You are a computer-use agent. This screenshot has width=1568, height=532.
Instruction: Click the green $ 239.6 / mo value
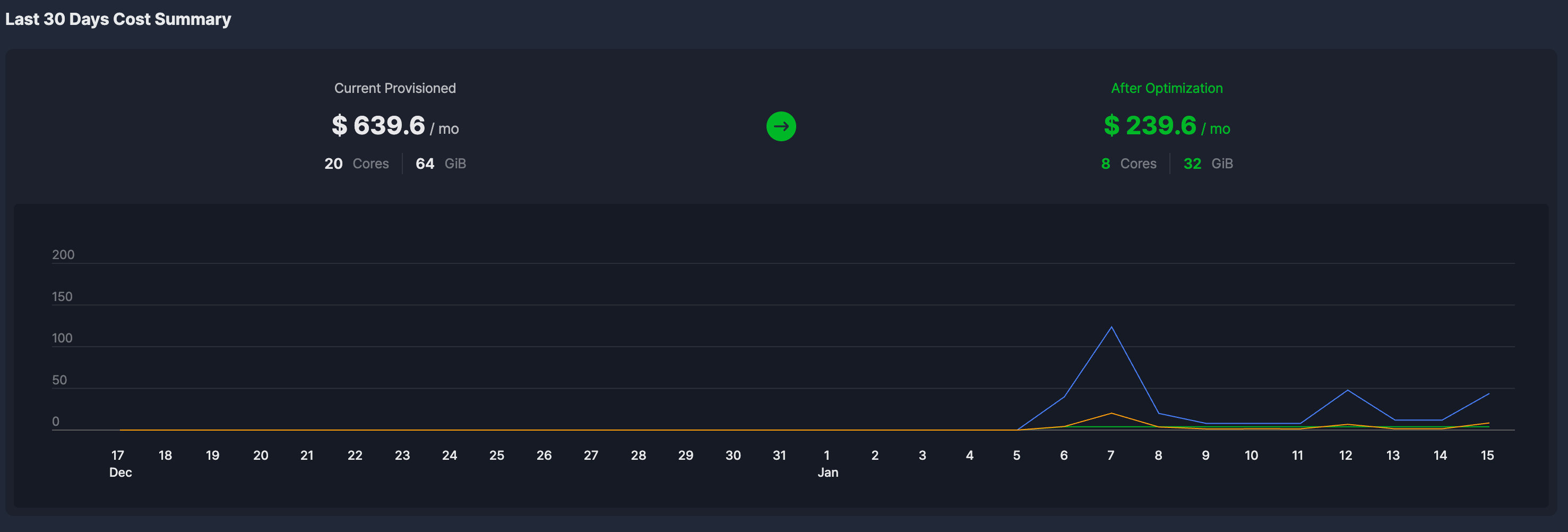click(x=1166, y=126)
